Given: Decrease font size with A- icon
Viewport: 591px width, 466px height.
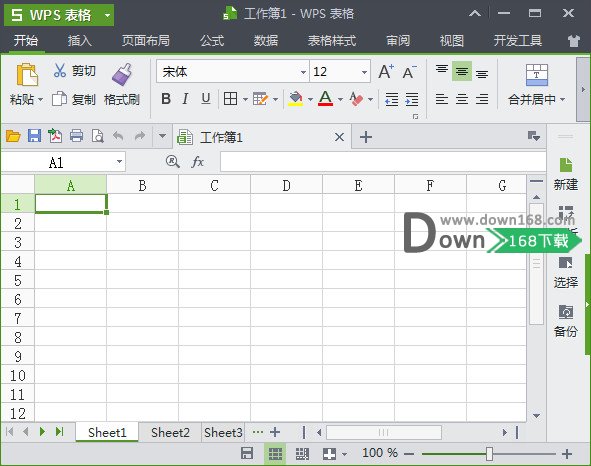Looking at the screenshot, I should 409,72.
